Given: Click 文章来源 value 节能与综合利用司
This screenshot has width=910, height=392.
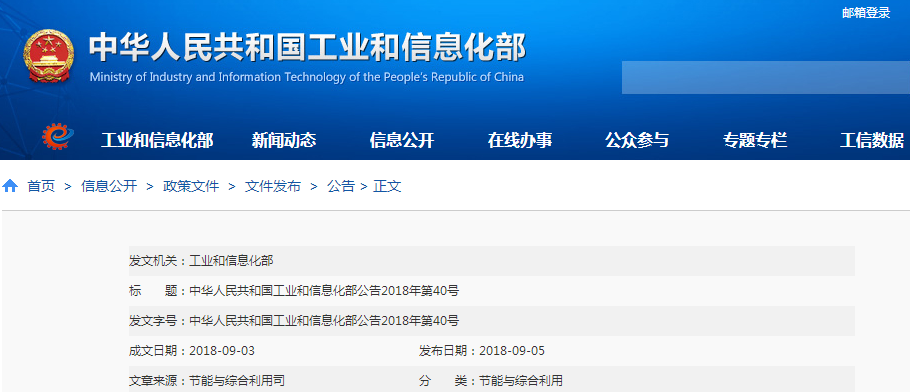Looking at the screenshot, I should [x=237, y=381].
